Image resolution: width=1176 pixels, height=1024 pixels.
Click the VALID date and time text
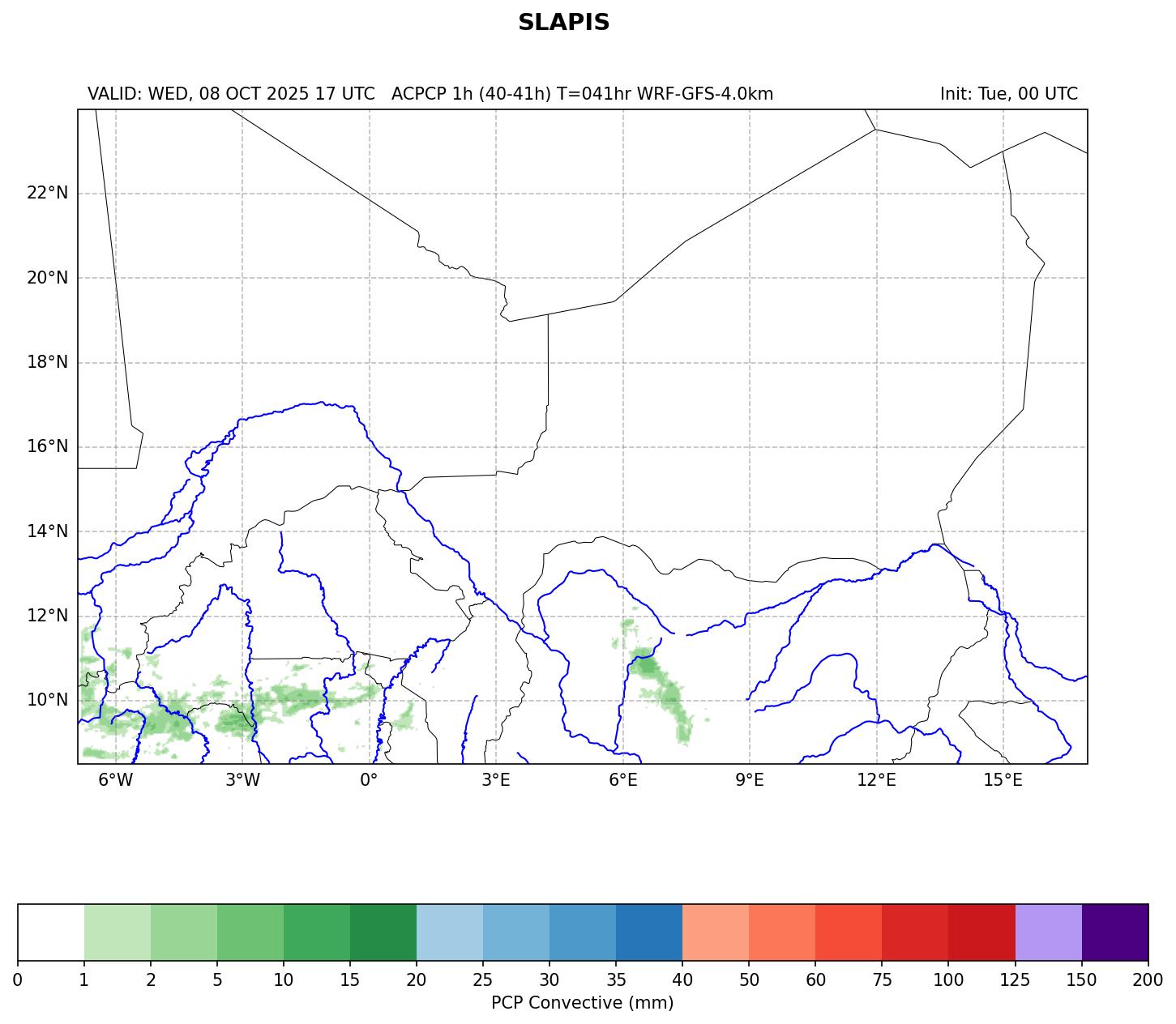pos(231,94)
